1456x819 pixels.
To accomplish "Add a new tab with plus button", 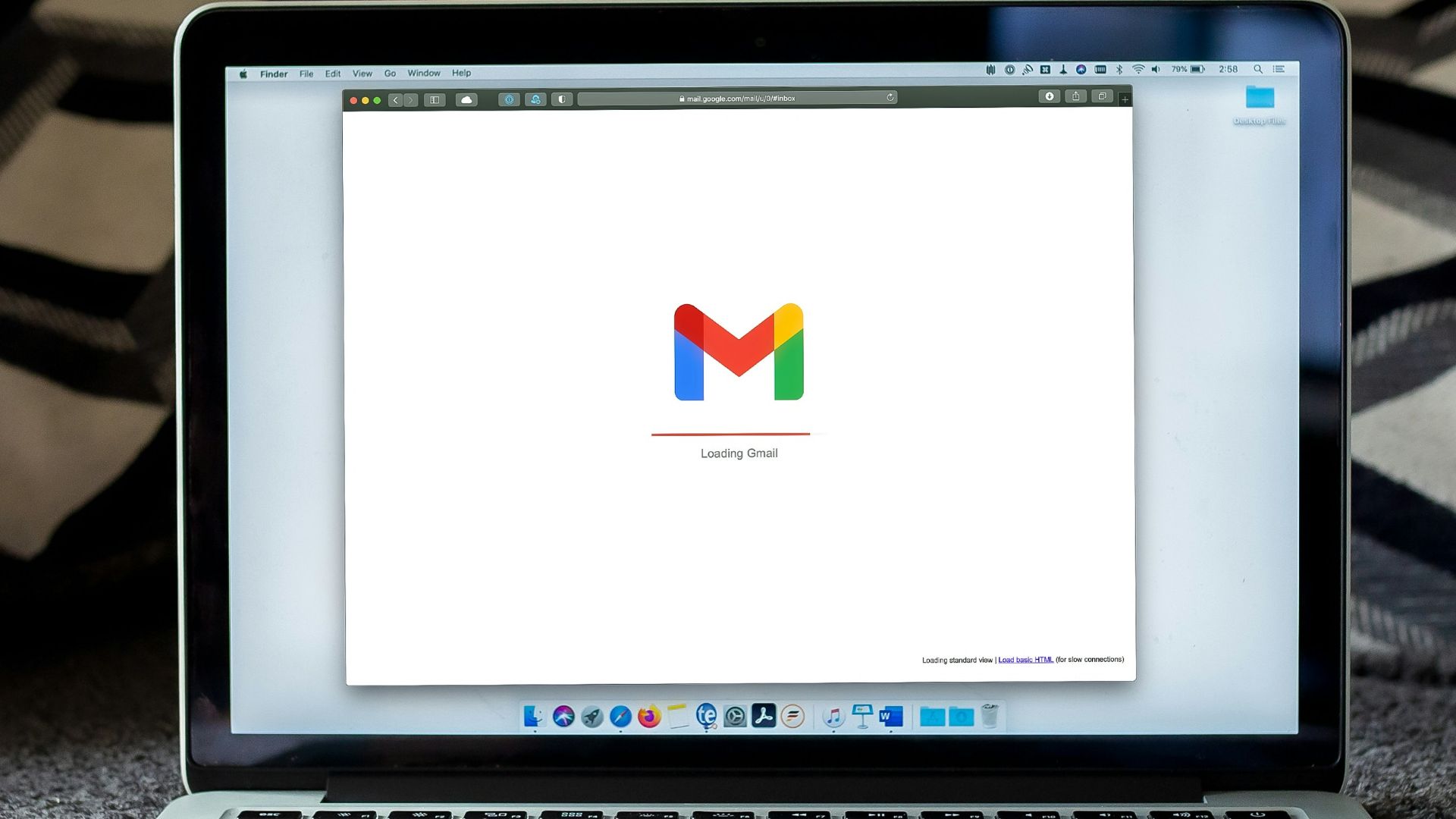I will (x=1125, y=99).
